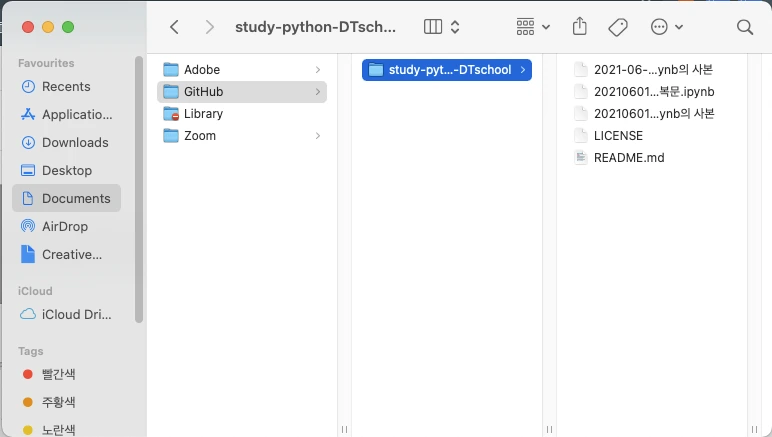Open the search magnifier icon
The image size is (772, 437).
pyautogui.click(x=744, y=27)
